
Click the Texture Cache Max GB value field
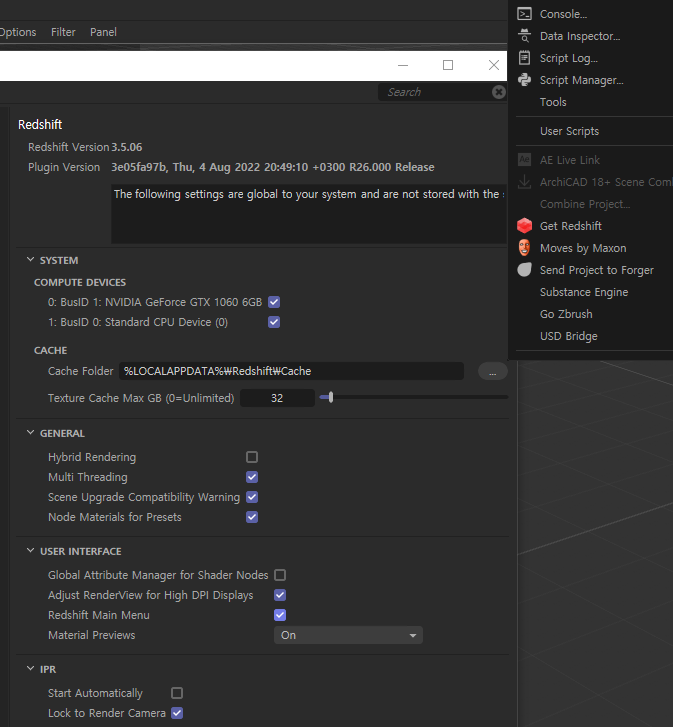[277, 398]
